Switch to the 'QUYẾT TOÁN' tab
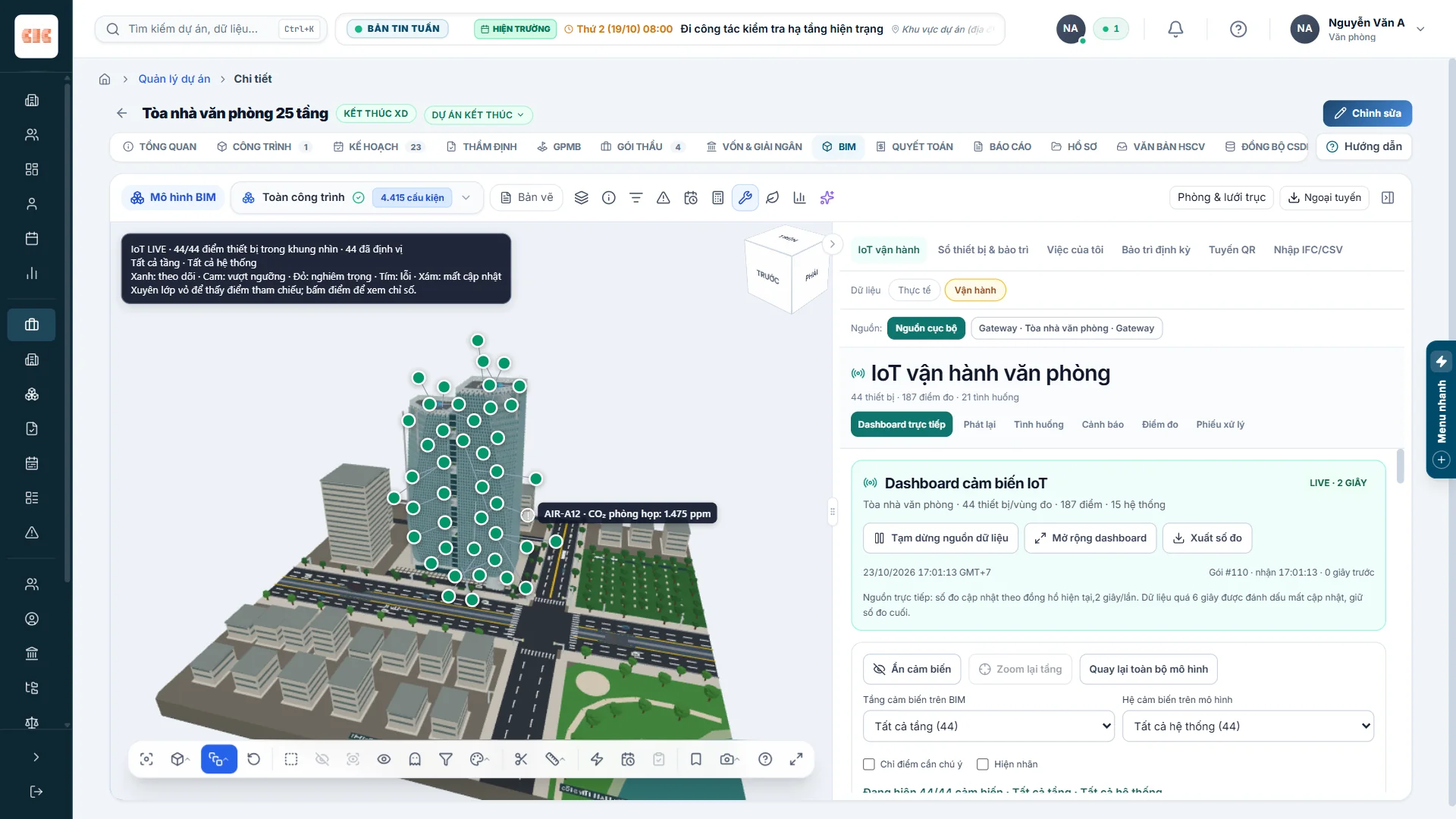The height and width of the screenshot is (819, 1456). pyautogui.click(x=915, y=146)
